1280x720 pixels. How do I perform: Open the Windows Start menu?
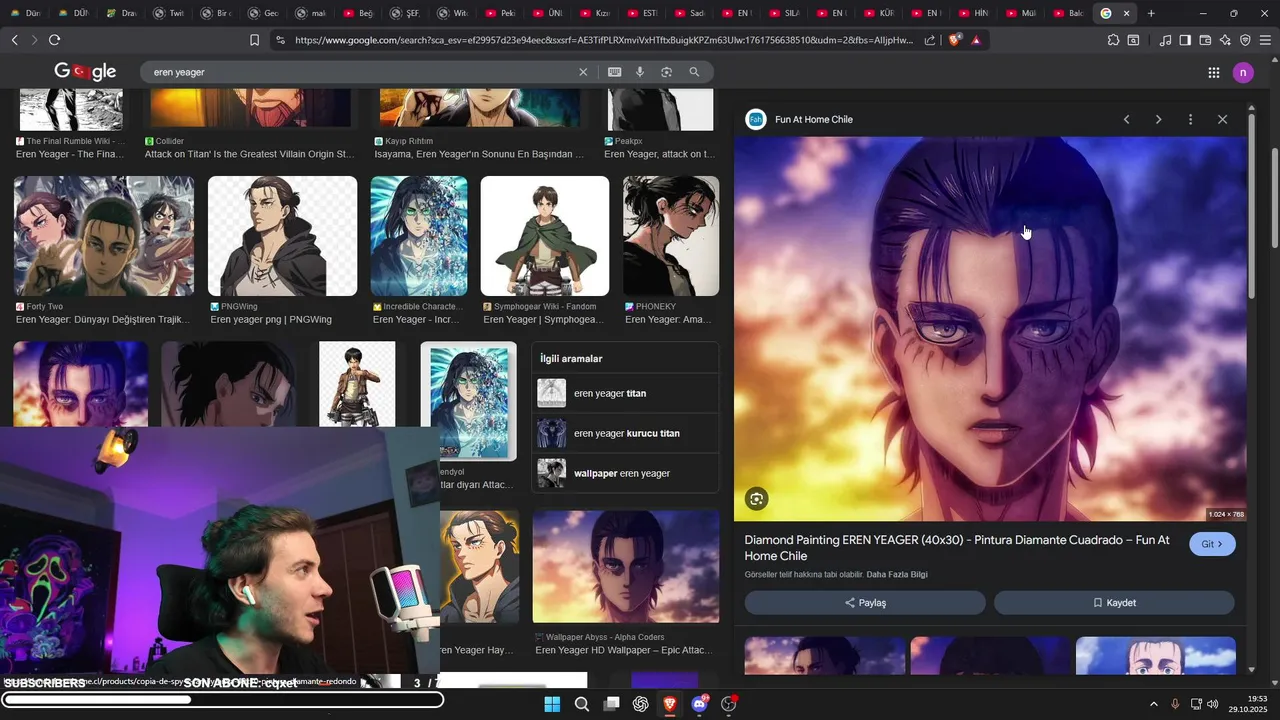click(552, 704)
